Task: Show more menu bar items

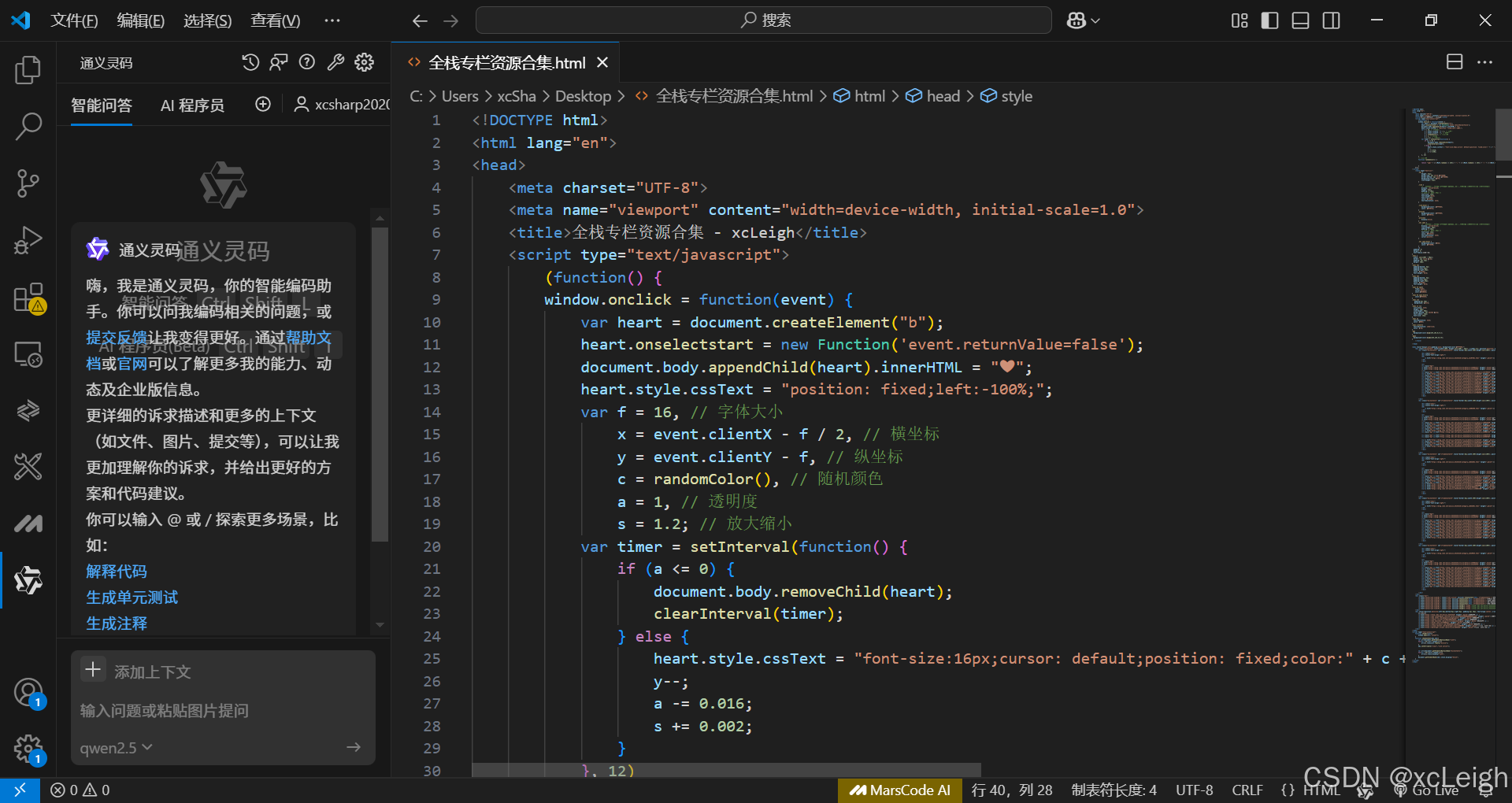Action: click(x=332, y=20)
